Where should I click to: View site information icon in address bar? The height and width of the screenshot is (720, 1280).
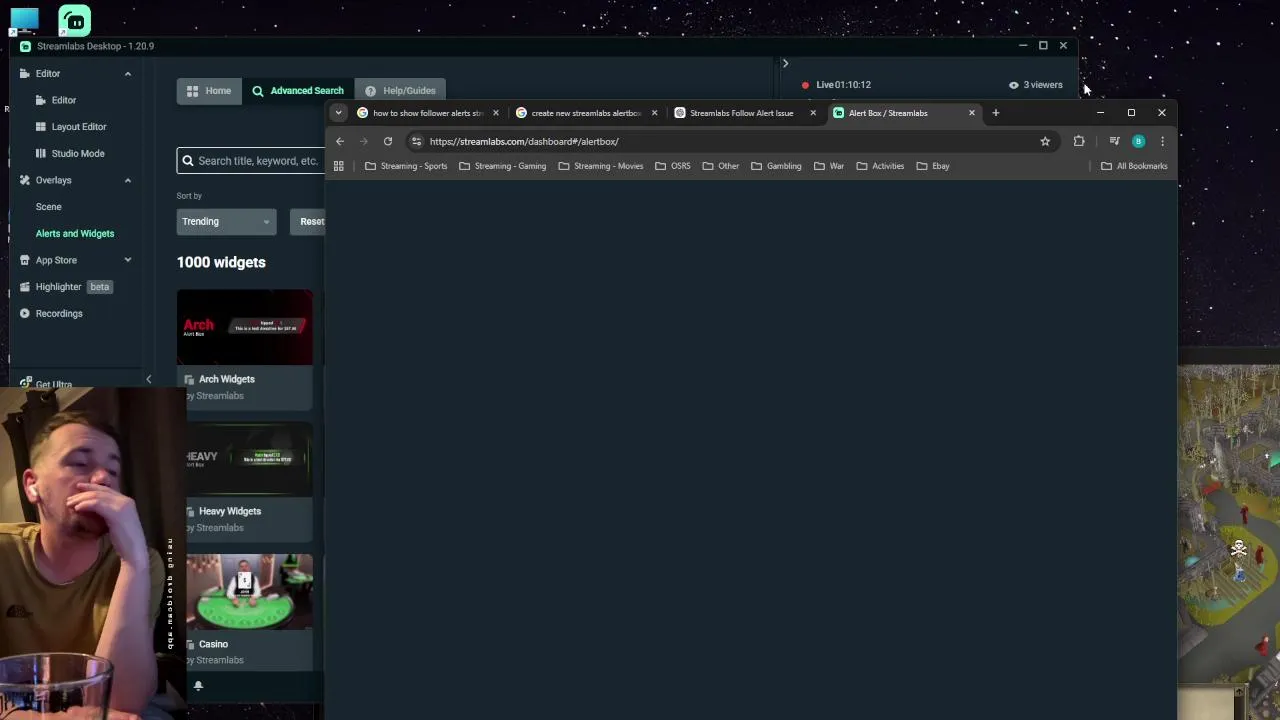point(417,141)
